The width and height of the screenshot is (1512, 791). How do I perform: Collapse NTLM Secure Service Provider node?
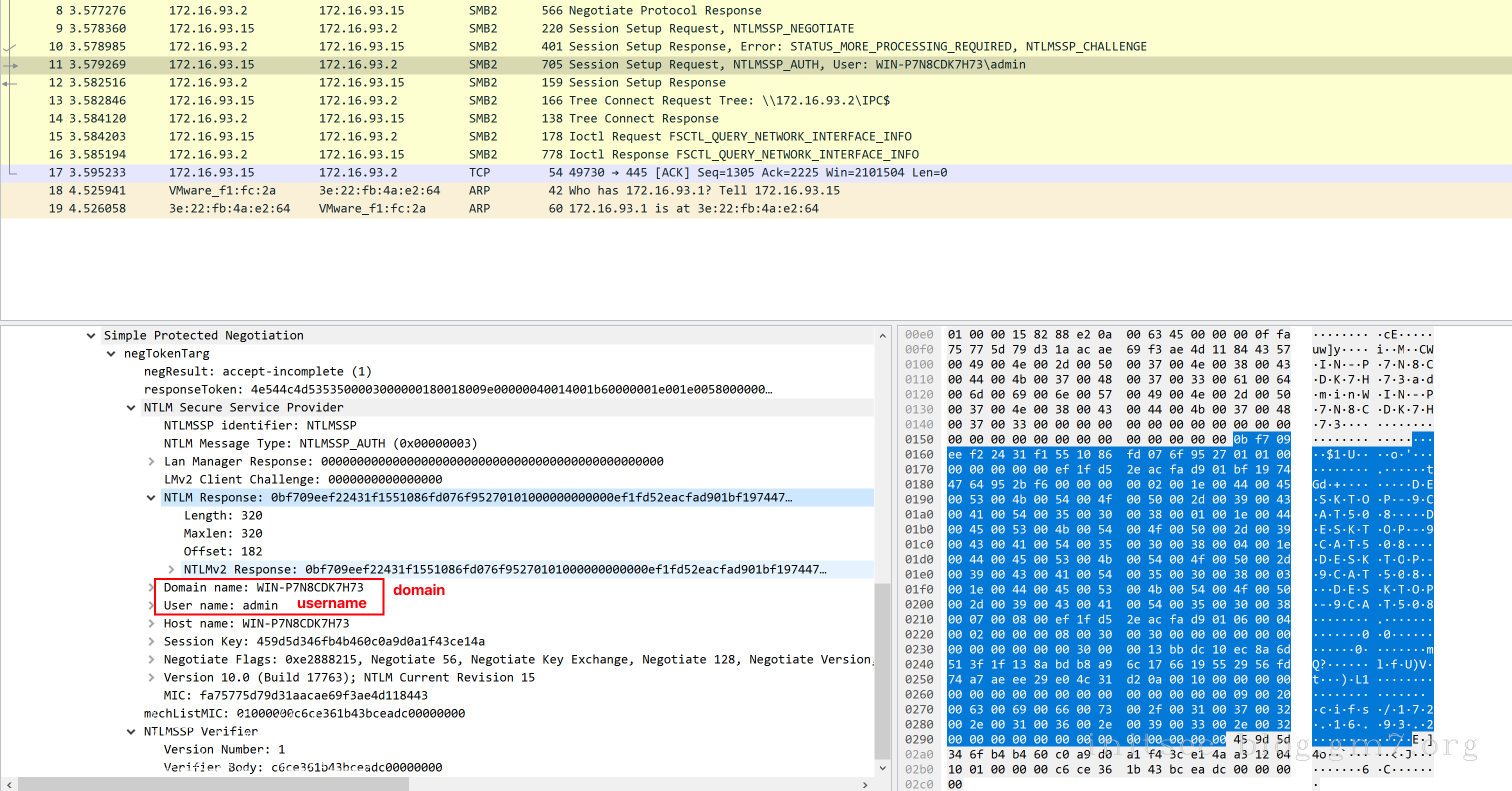click(131, 408)
